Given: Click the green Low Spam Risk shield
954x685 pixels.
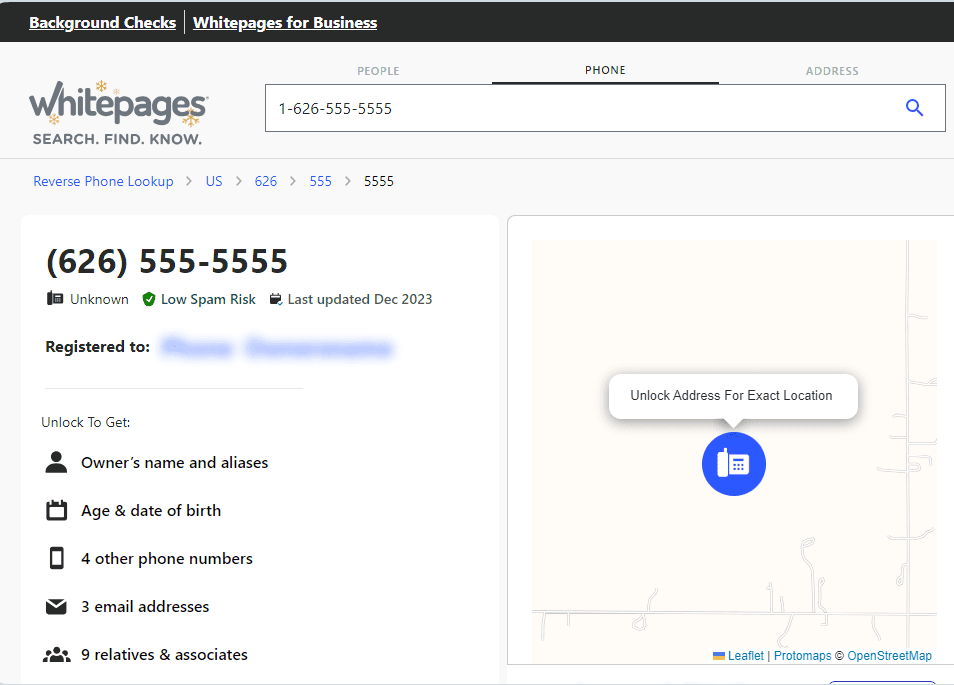Looking at the screenshot, I should 148,299.
